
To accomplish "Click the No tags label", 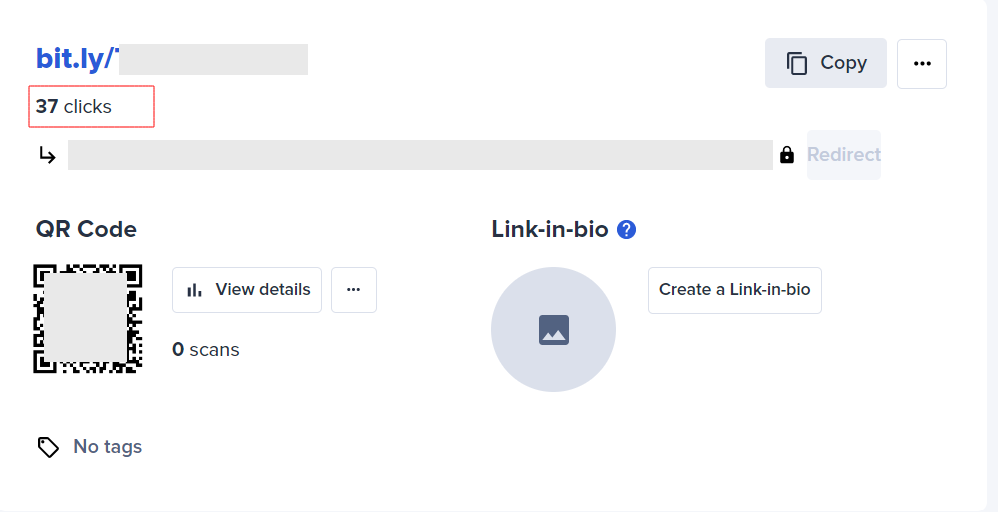I will click(108, 447).
